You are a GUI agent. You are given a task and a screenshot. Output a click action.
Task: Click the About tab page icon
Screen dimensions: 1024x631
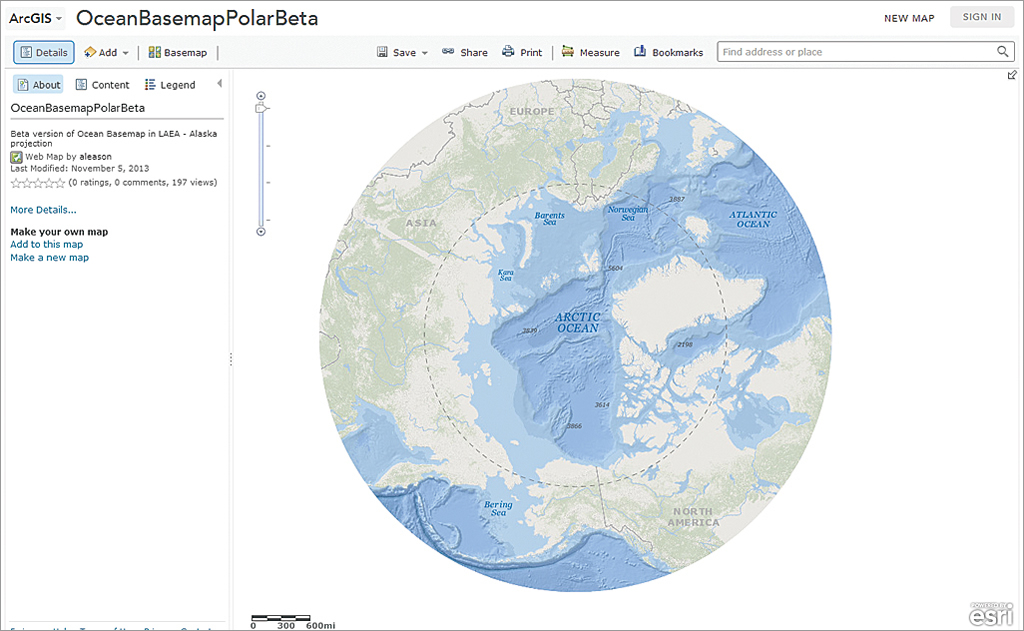coord(23,85)
